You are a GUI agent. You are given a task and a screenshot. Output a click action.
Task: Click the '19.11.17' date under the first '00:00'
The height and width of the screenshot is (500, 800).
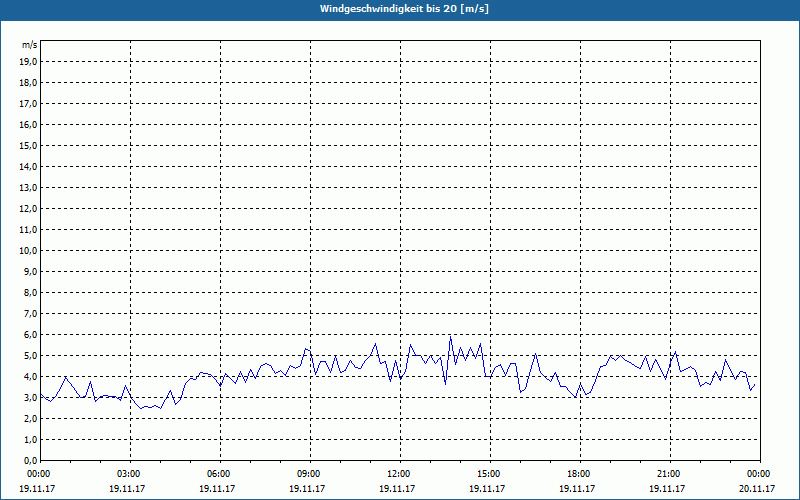tap(37, 488)
